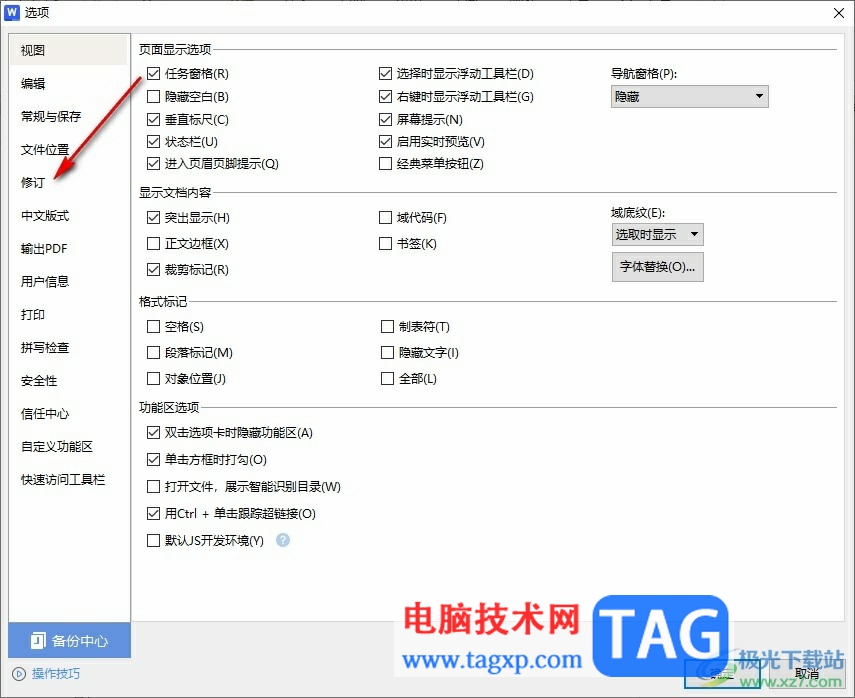Viewport: 855px width, 698px height.
Task: Enable 隐藏空白(B) checkbox
Action: [153, 97]
